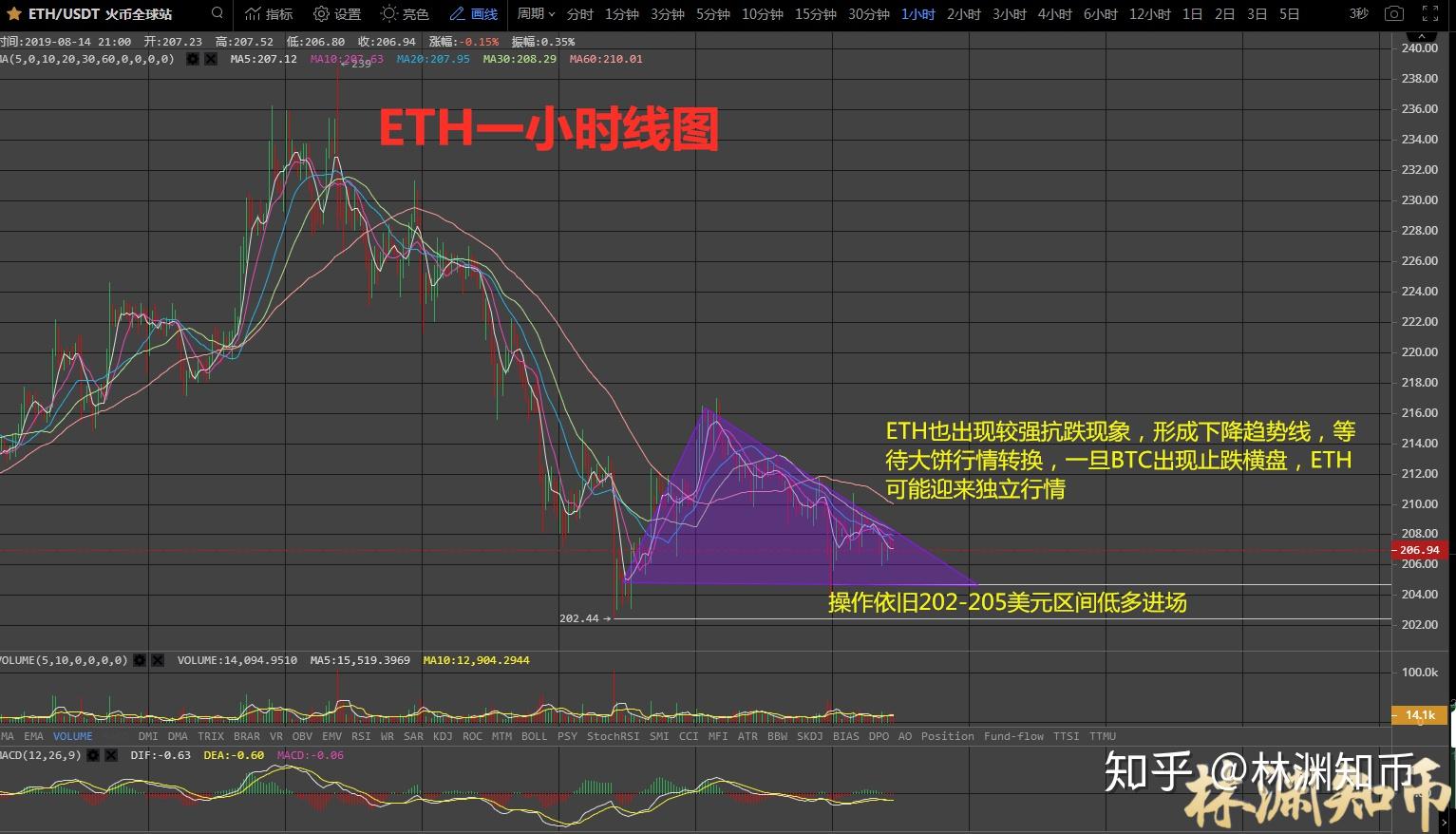Remove the MA indicator with its X icon
Viewport: 1456px width, 834px height.
(211, 59)
